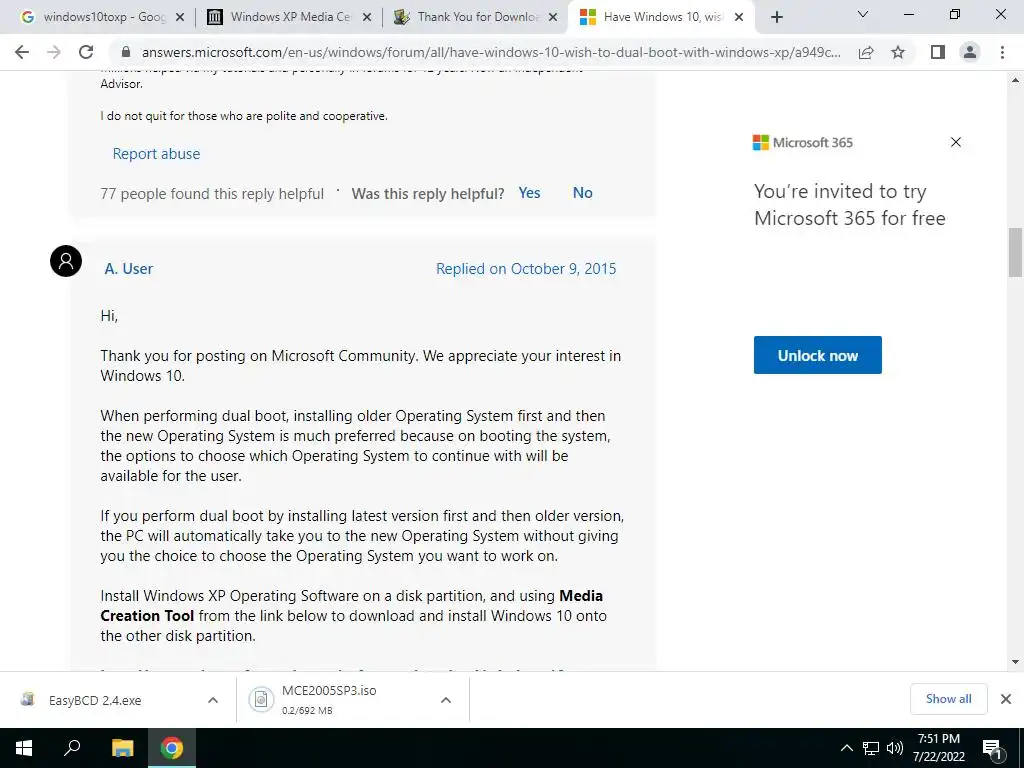Show all downloads
Viewport: 1024px width, 768px height.
(x=948, y=699)
